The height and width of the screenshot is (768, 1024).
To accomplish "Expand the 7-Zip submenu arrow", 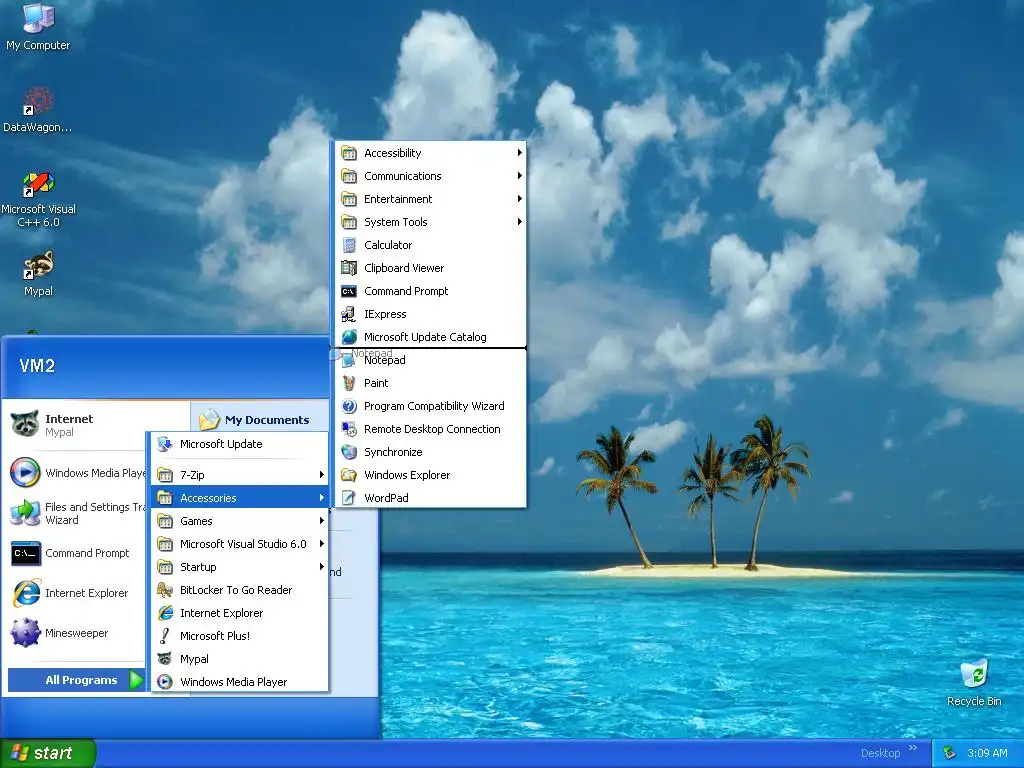I will (321, 475).
